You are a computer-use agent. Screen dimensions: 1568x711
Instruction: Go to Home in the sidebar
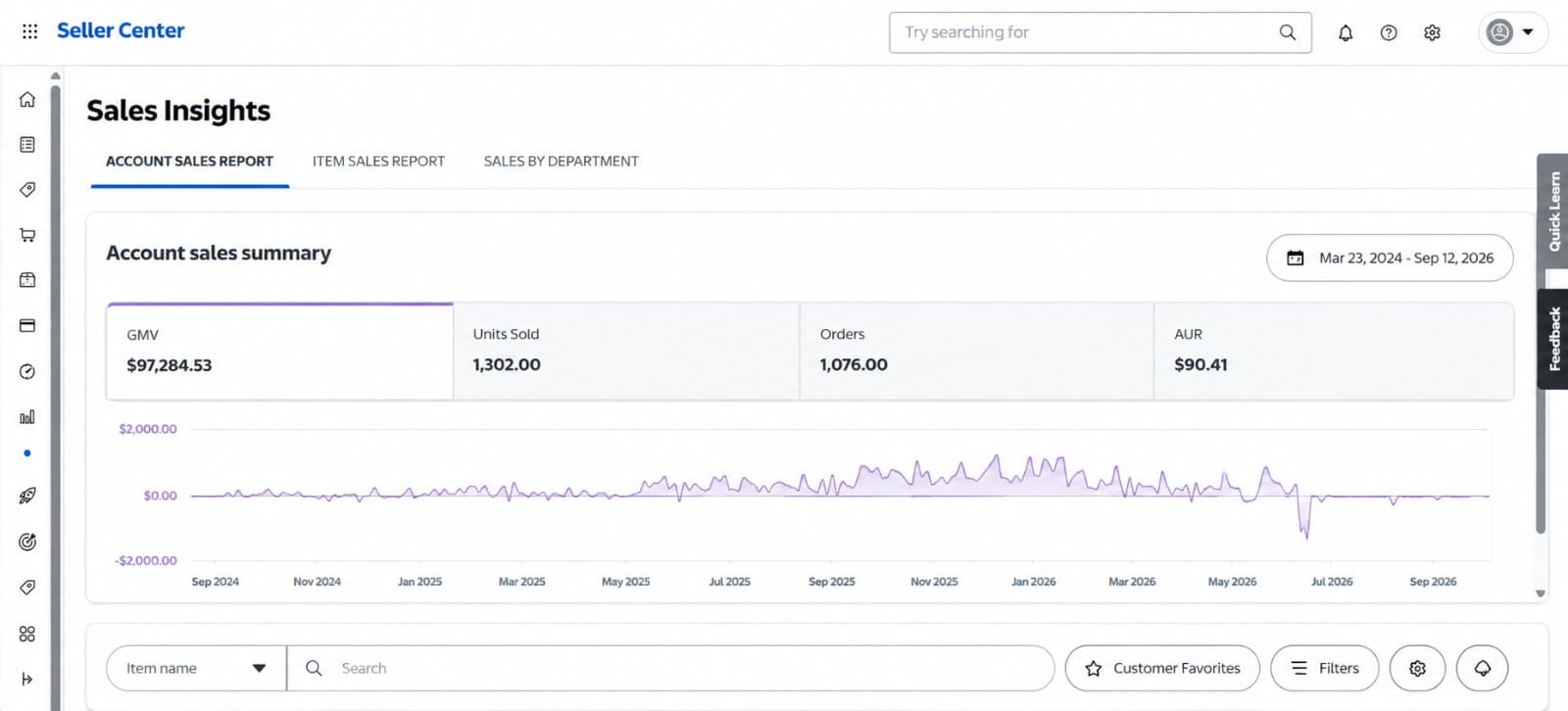27,99
